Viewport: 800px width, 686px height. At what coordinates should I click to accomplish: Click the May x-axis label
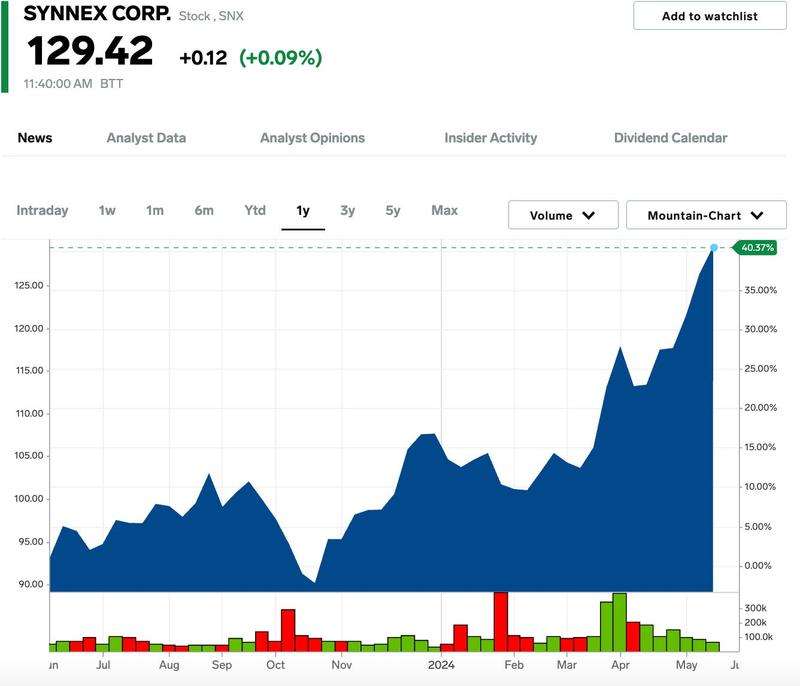click(686, 665)
